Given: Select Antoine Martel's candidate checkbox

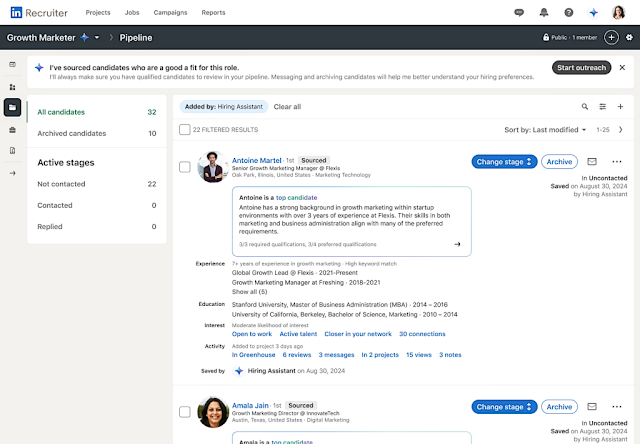Looking at the screenshot, I should [184, 167].
